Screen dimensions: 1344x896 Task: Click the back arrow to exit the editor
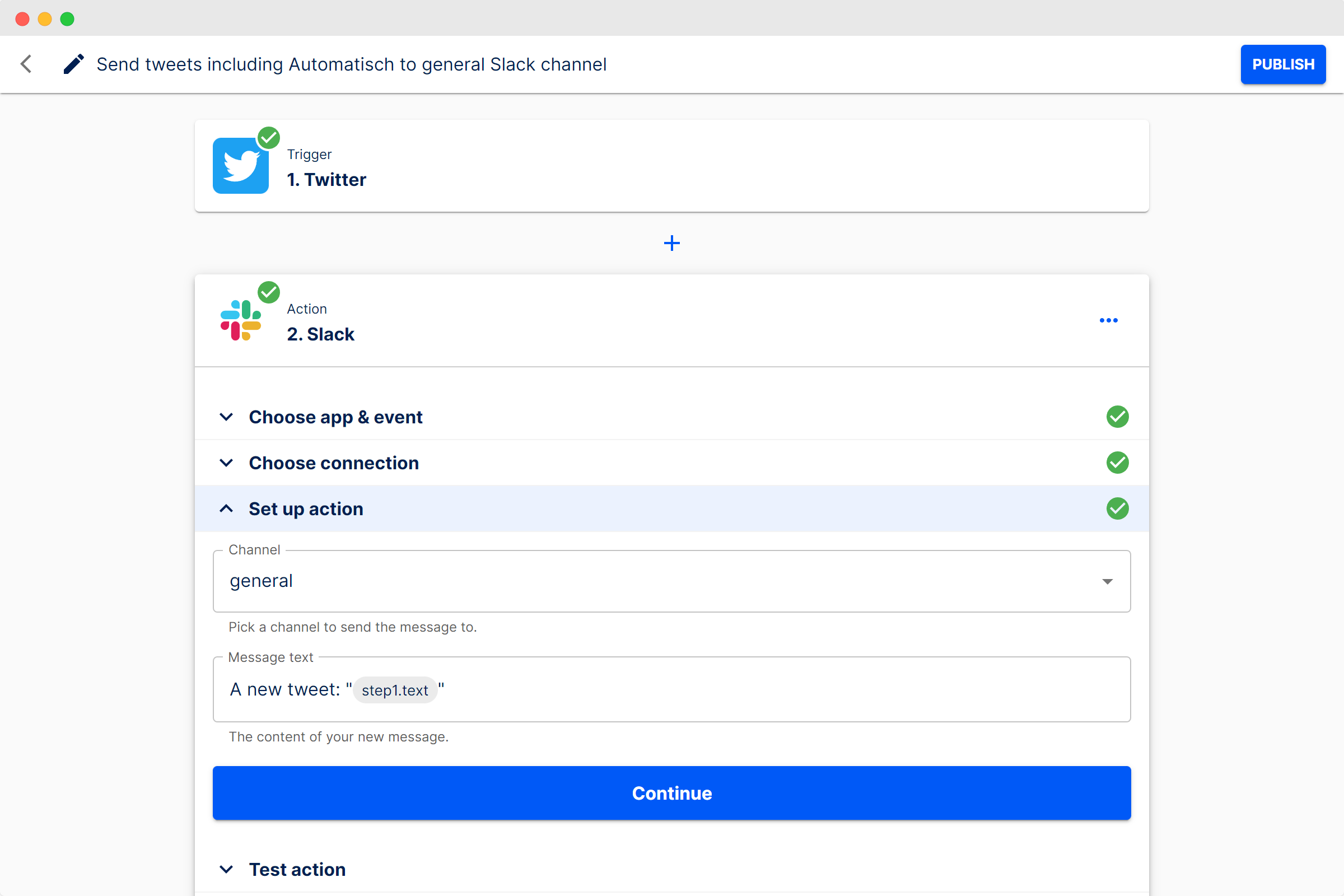click(x=26, y=64)
